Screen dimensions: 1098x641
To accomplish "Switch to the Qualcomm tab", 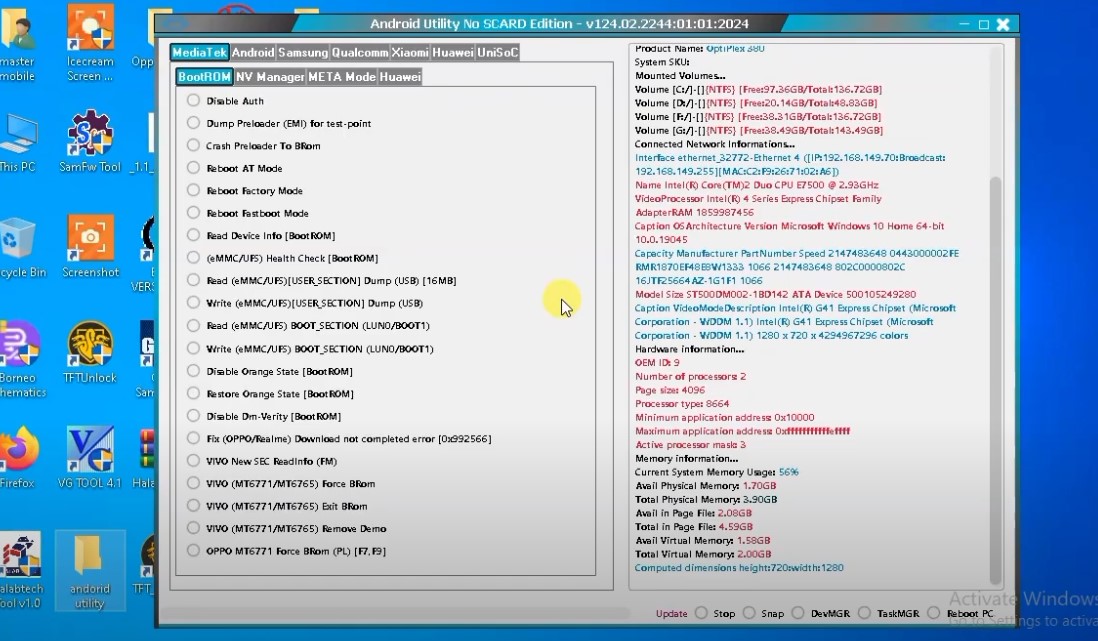I will 360,52.
